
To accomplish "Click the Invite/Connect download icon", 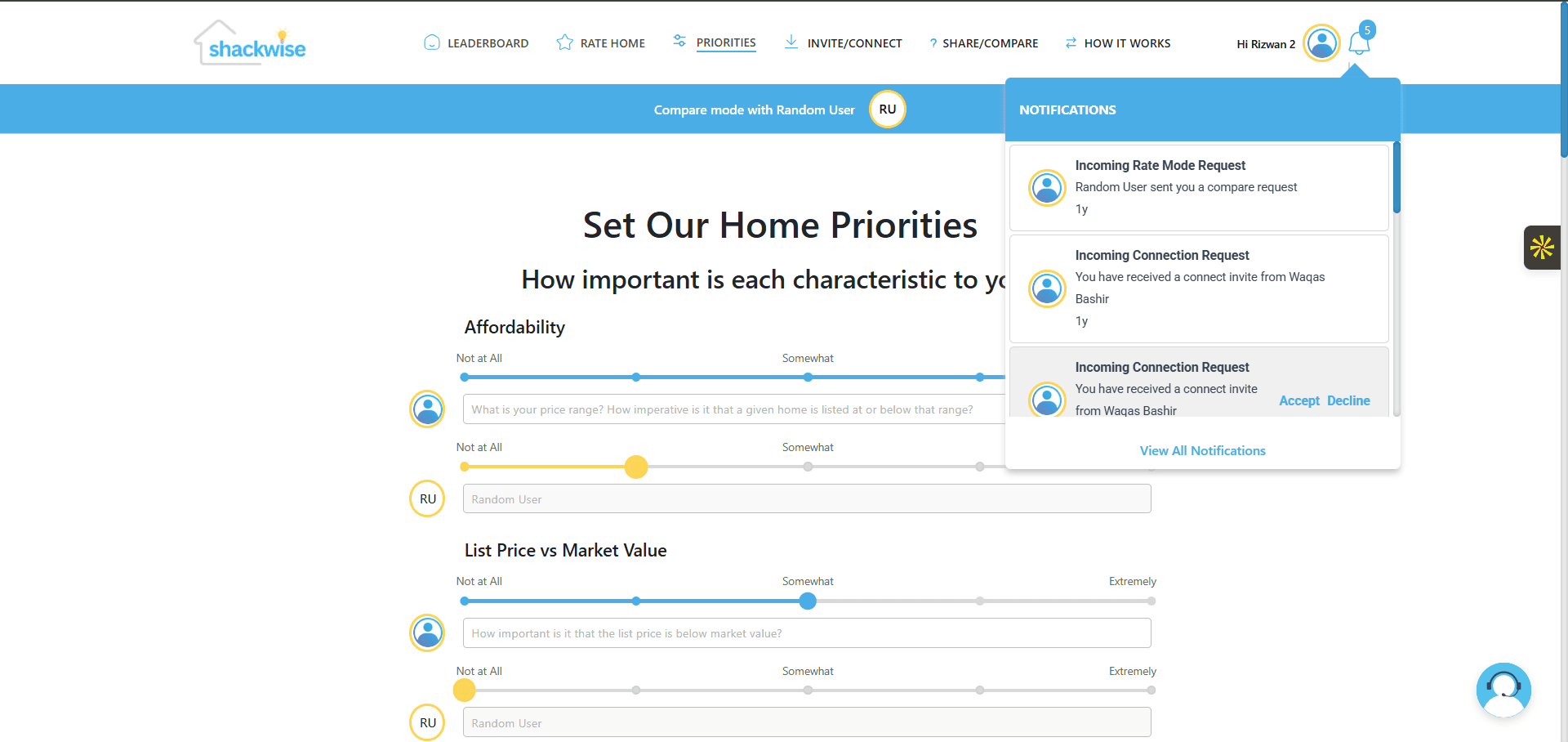I will click(791, 42).
